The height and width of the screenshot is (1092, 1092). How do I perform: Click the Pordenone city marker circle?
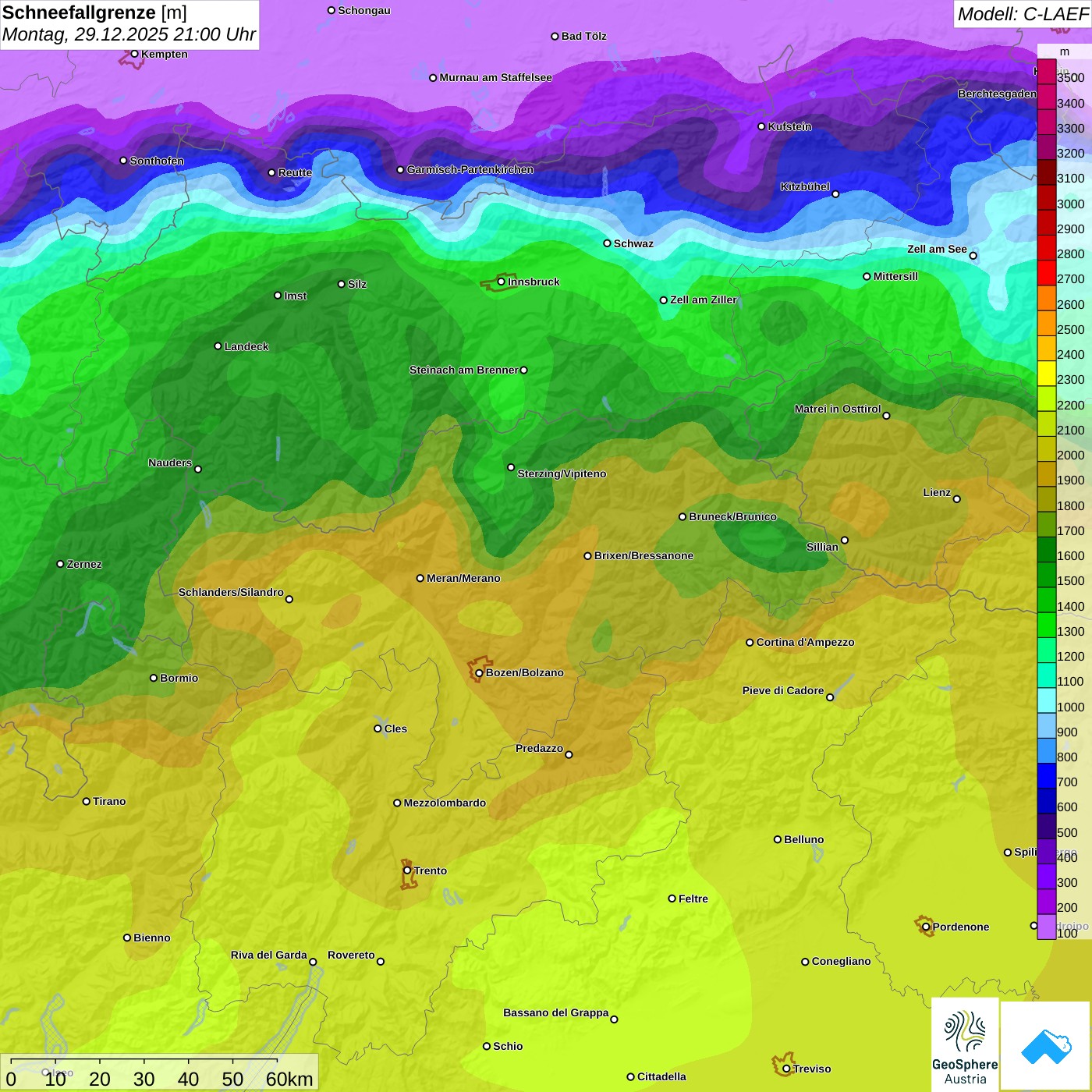(926, 927)
